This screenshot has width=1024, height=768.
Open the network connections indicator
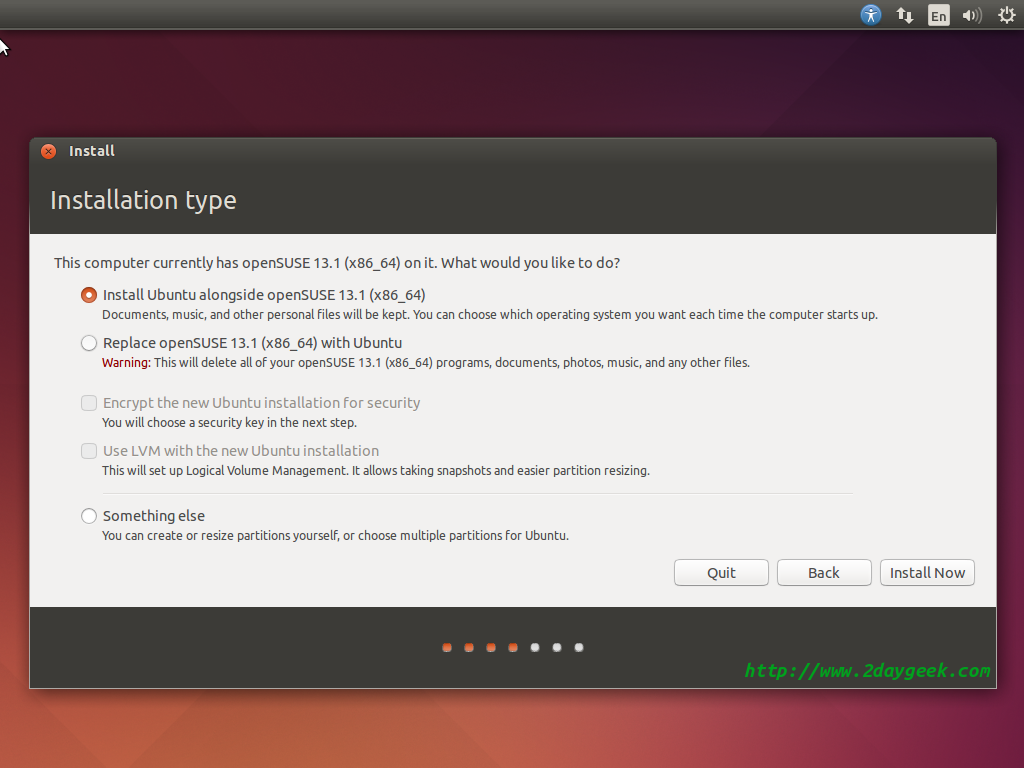coord(904,15)
